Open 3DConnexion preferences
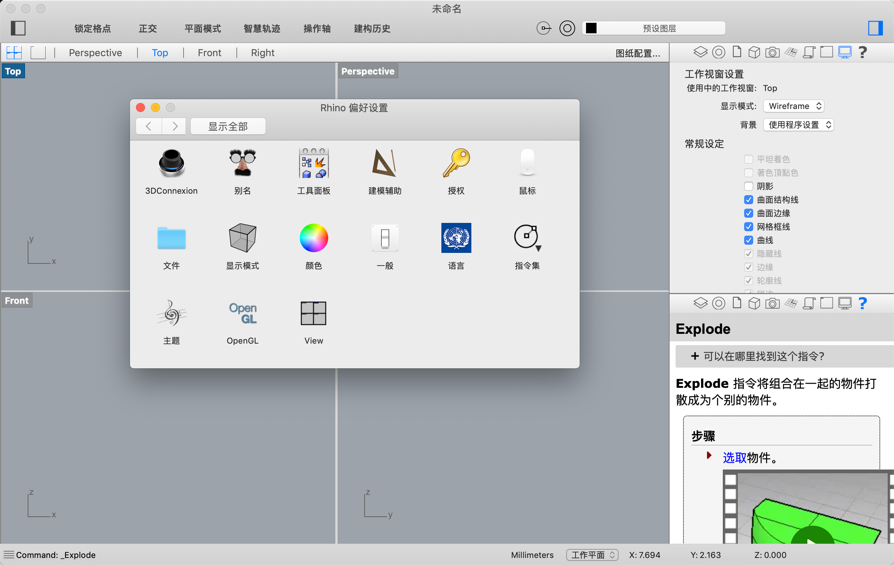894x565 pixels. point(171,164)
